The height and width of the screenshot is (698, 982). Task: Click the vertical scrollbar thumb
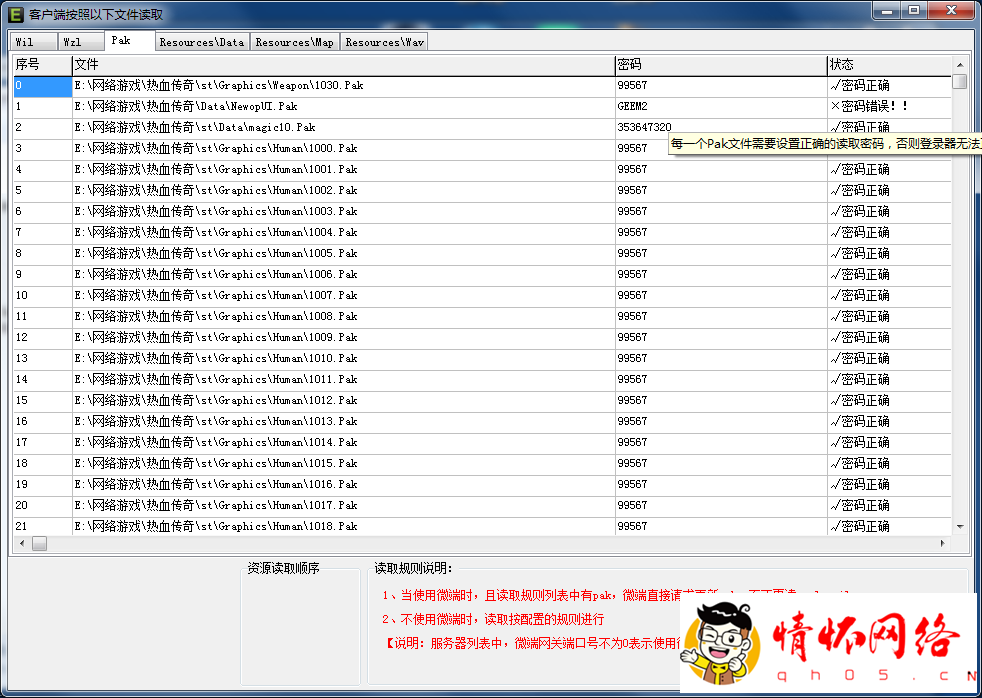(959, 81)
